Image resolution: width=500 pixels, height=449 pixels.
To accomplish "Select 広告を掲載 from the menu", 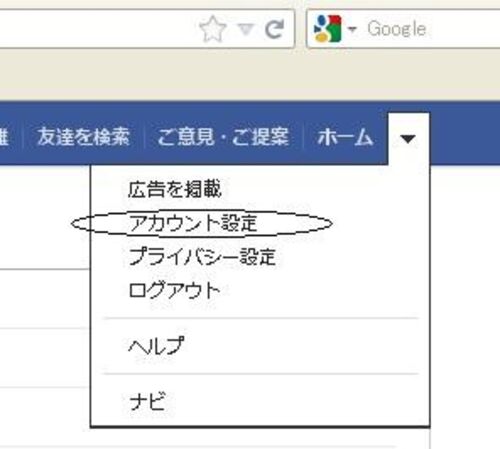I will pos(175,189).
